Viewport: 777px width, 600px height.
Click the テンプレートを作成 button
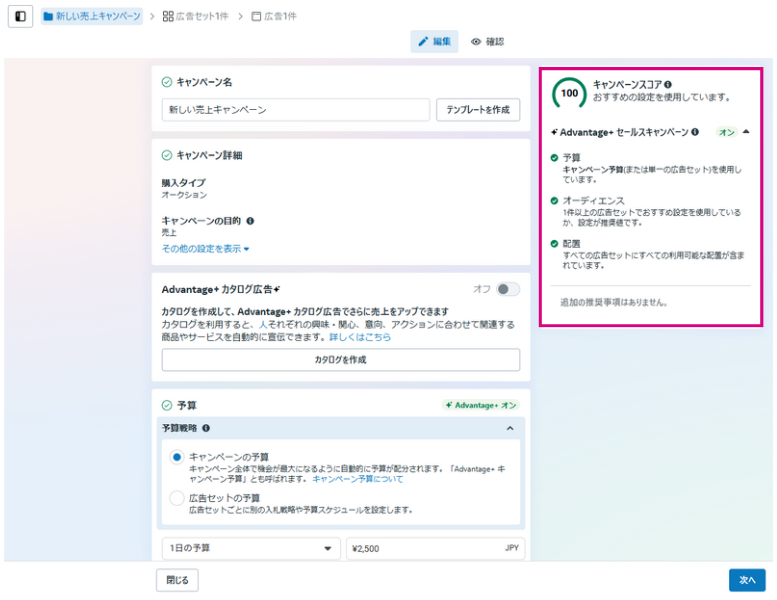click(x=478, y=109)
